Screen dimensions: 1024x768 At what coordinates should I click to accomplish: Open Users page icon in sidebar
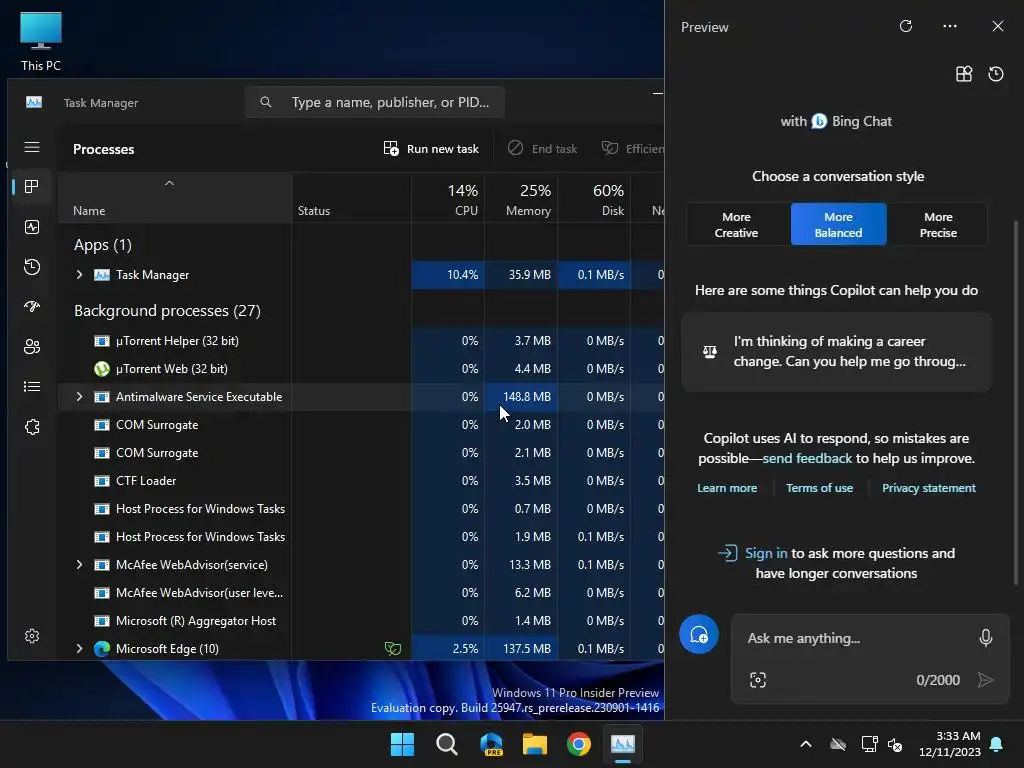pyautogui.click(x=31, y=347)
